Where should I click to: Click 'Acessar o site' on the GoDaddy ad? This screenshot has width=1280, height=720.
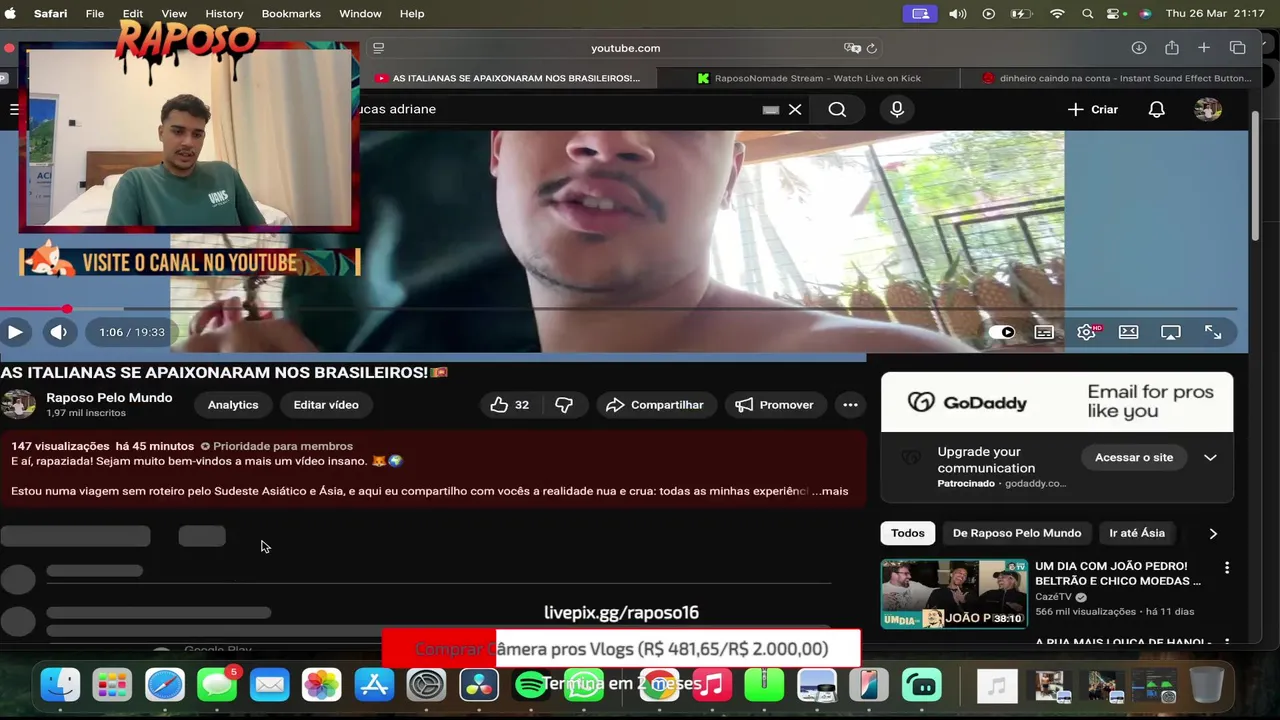pos(1134,457)
